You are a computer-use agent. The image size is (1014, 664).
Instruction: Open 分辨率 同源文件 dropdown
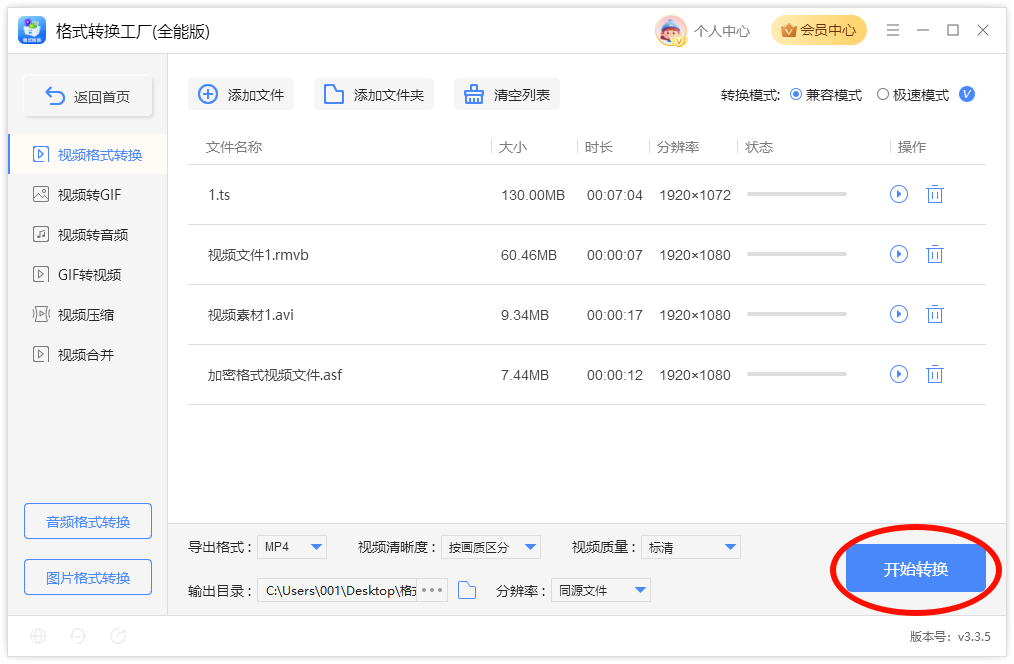pos(601,590)
